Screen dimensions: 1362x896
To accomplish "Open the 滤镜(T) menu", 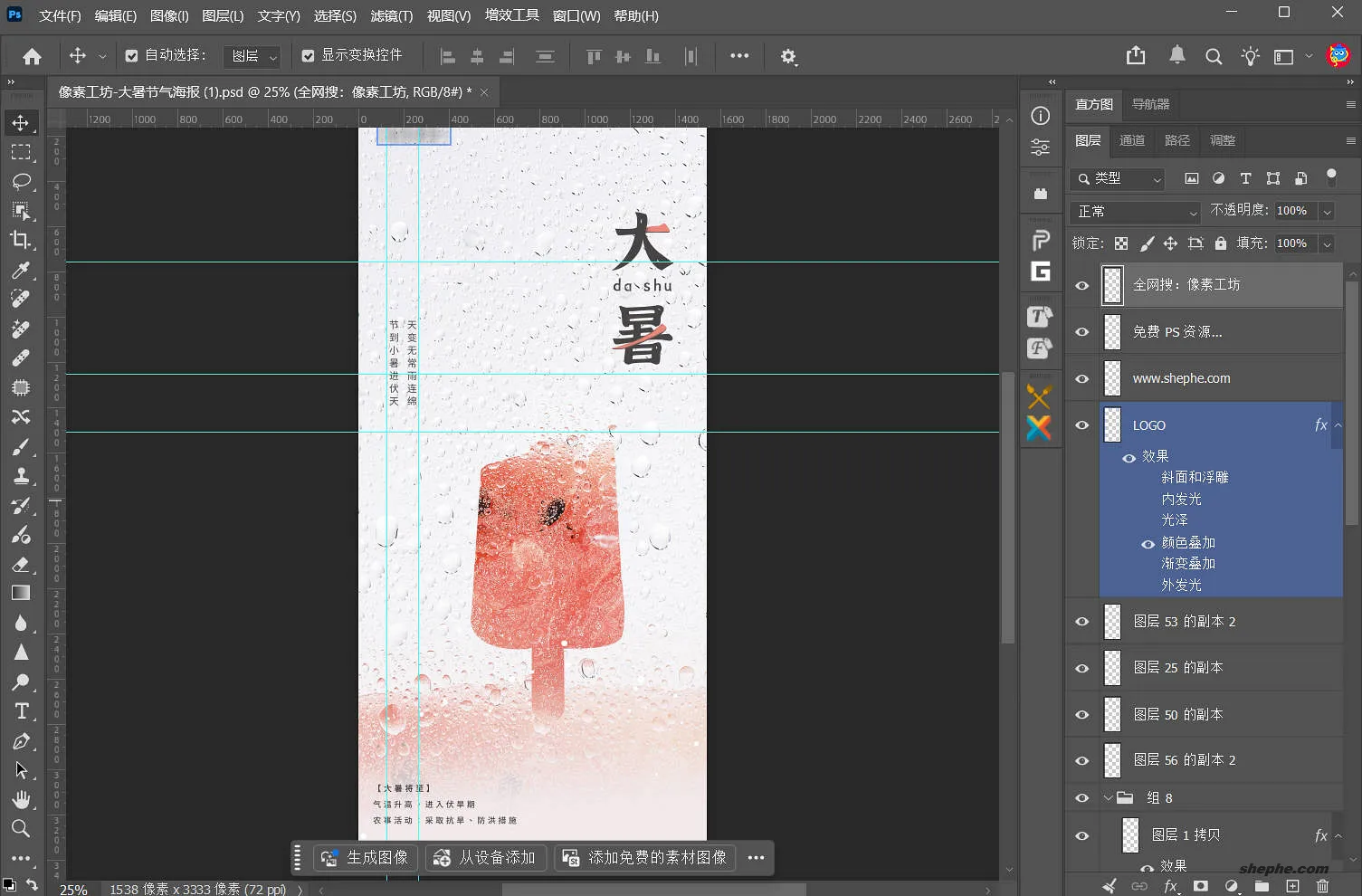I will 391,16.
